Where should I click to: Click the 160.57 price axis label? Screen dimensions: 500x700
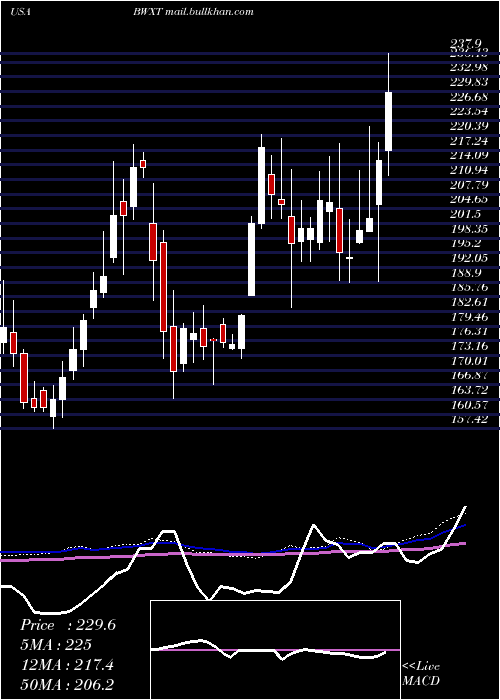pos(472,404)
